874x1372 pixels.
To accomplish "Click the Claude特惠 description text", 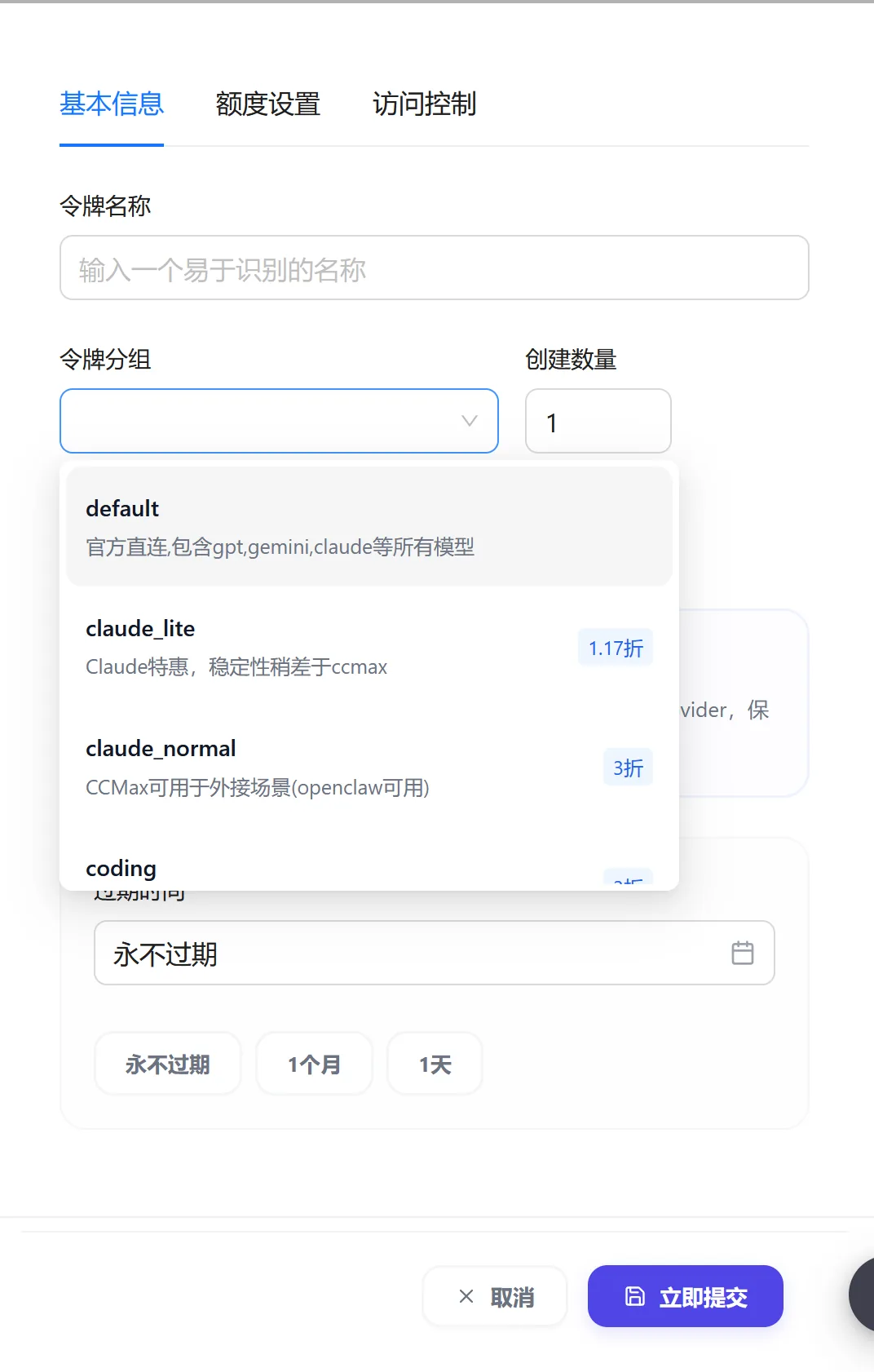I will coord(236,667).
